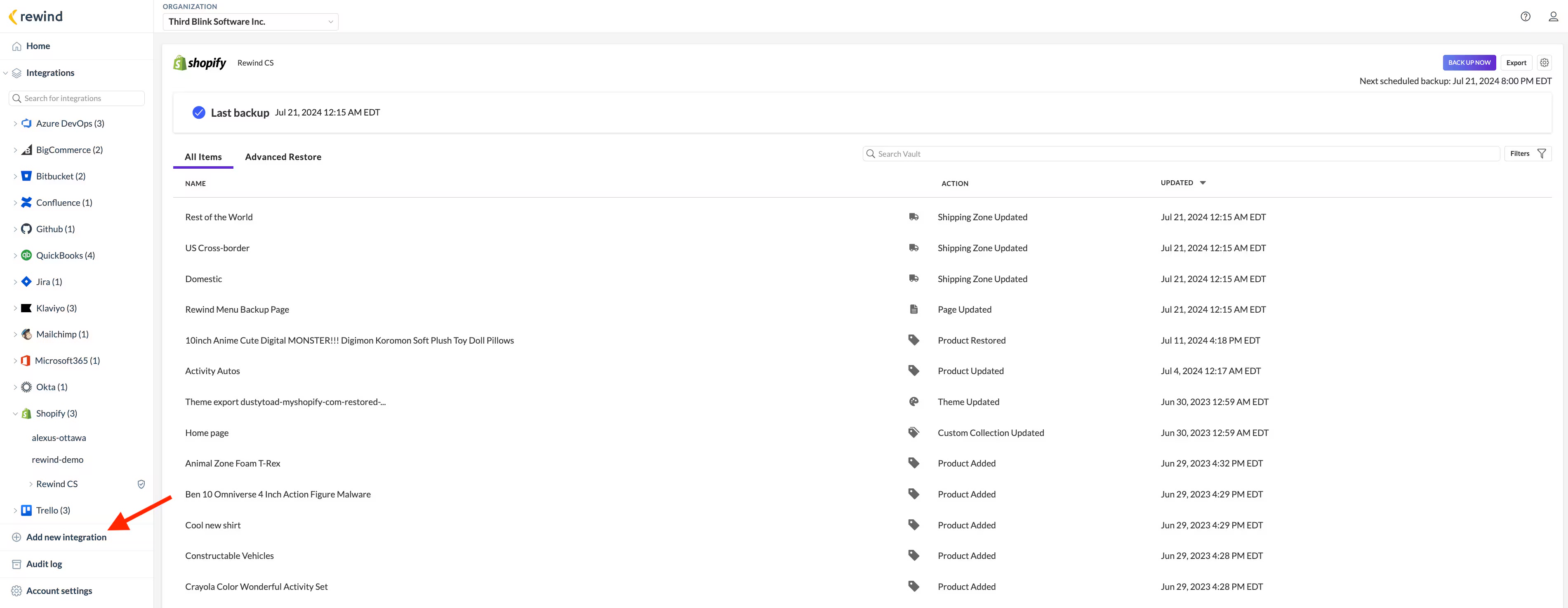Image resolution: width=1568 pixels, height=608 pixels.
Task: Click the Github icon
Action: (26, 229)
